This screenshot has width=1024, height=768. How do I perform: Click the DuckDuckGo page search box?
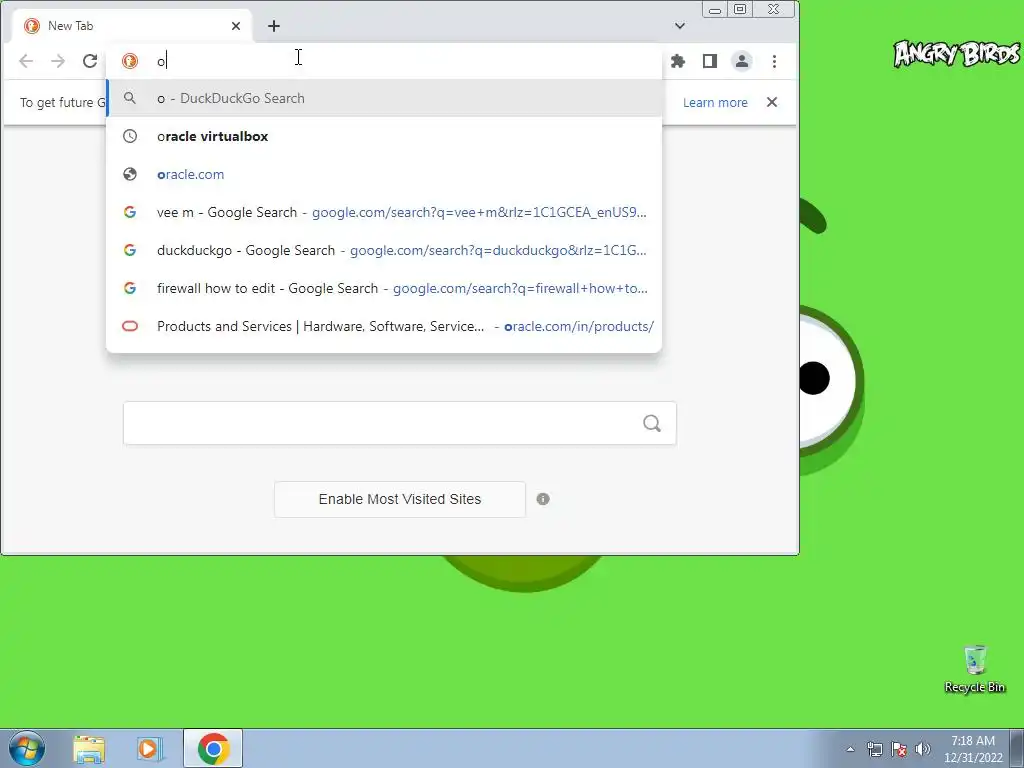coord(400,423)
